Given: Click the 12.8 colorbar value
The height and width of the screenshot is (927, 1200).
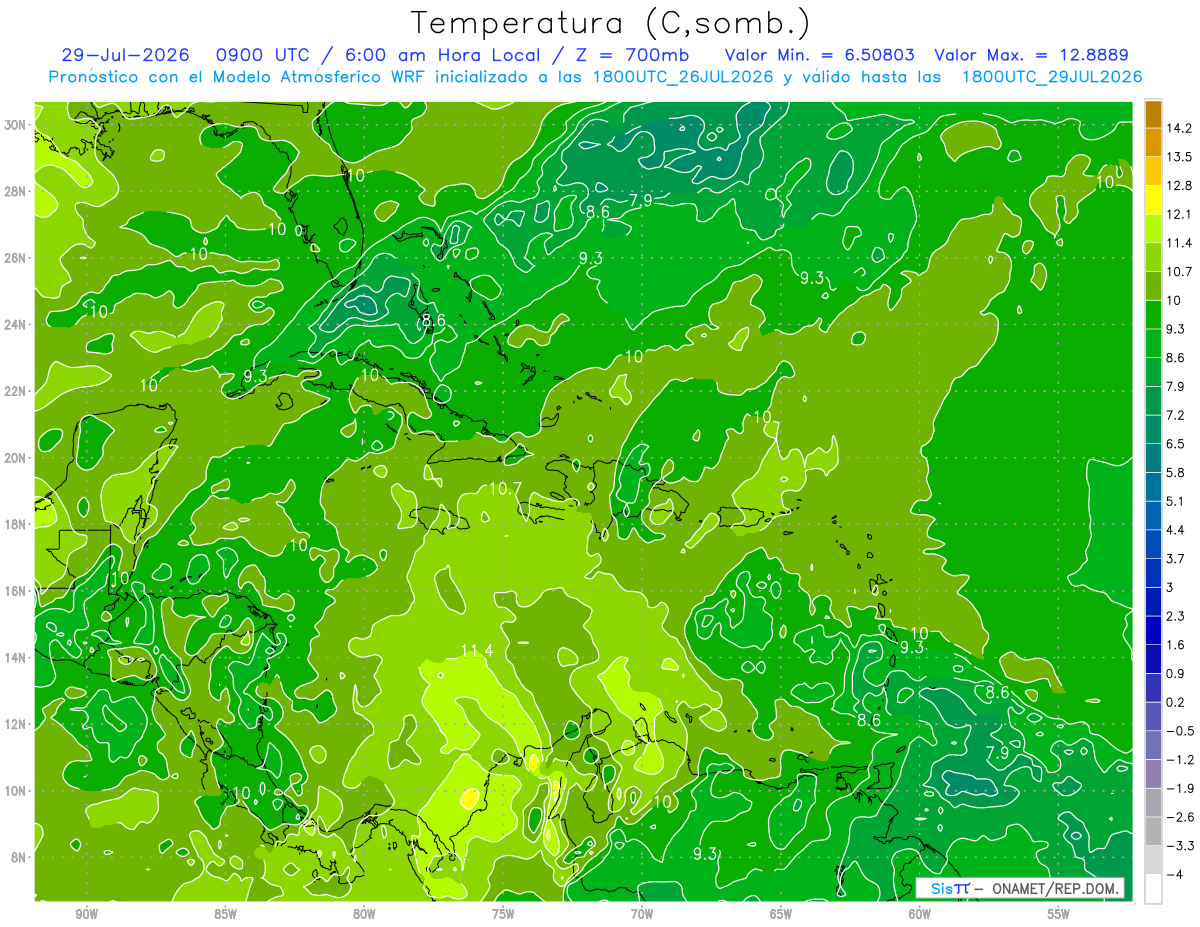Looking at the screenshot, I should [x=1178, y=186].
